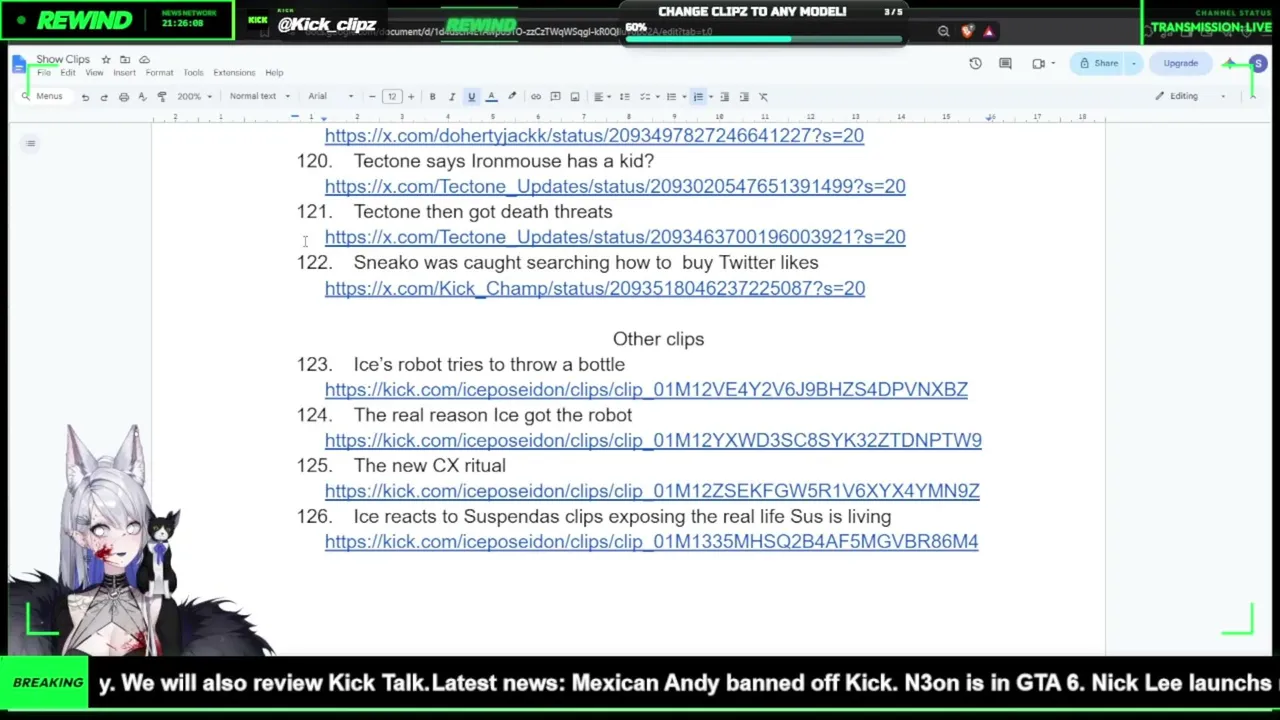Open the Tectone Ironmouse kid link

click(x=615, y=186)
